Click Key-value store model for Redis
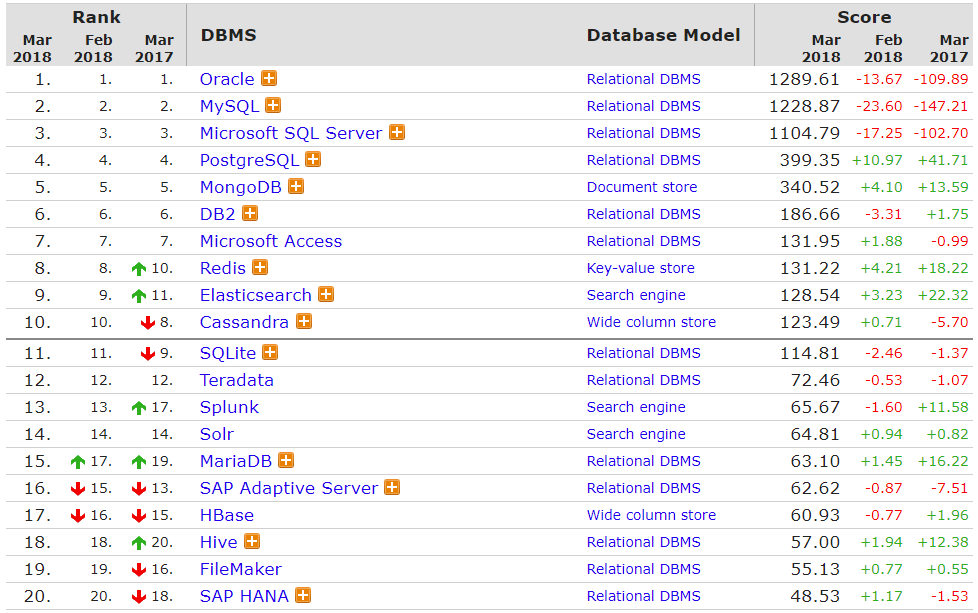The image size is (978, 613). coord(641,268)
